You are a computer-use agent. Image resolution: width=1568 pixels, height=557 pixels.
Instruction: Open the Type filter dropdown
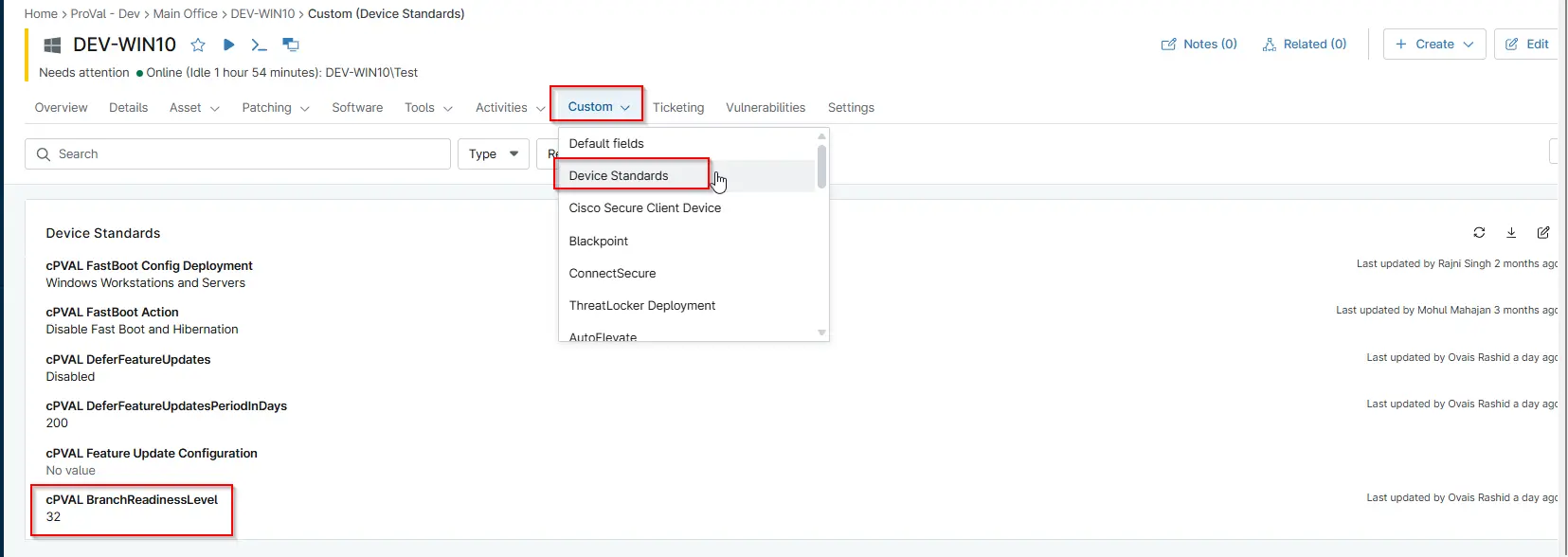click(x=494, y=153)
